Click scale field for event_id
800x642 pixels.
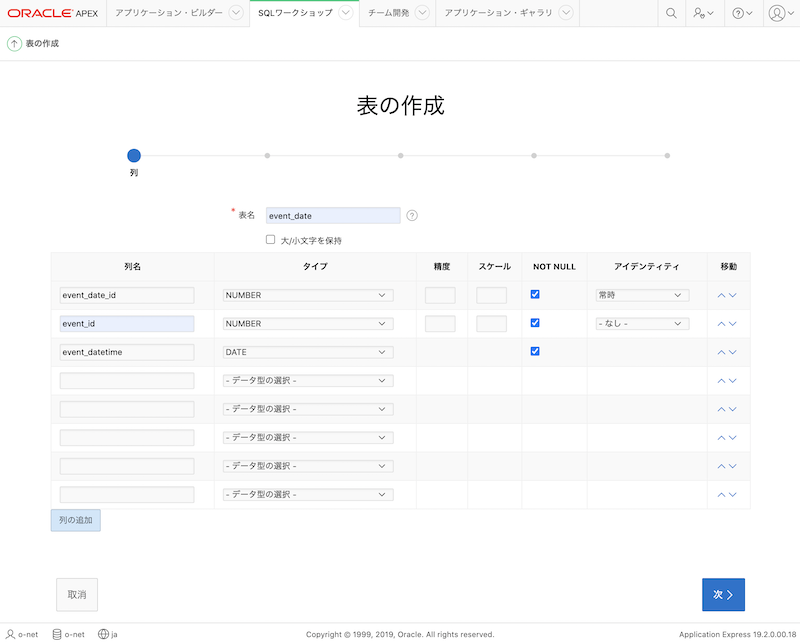492,324
